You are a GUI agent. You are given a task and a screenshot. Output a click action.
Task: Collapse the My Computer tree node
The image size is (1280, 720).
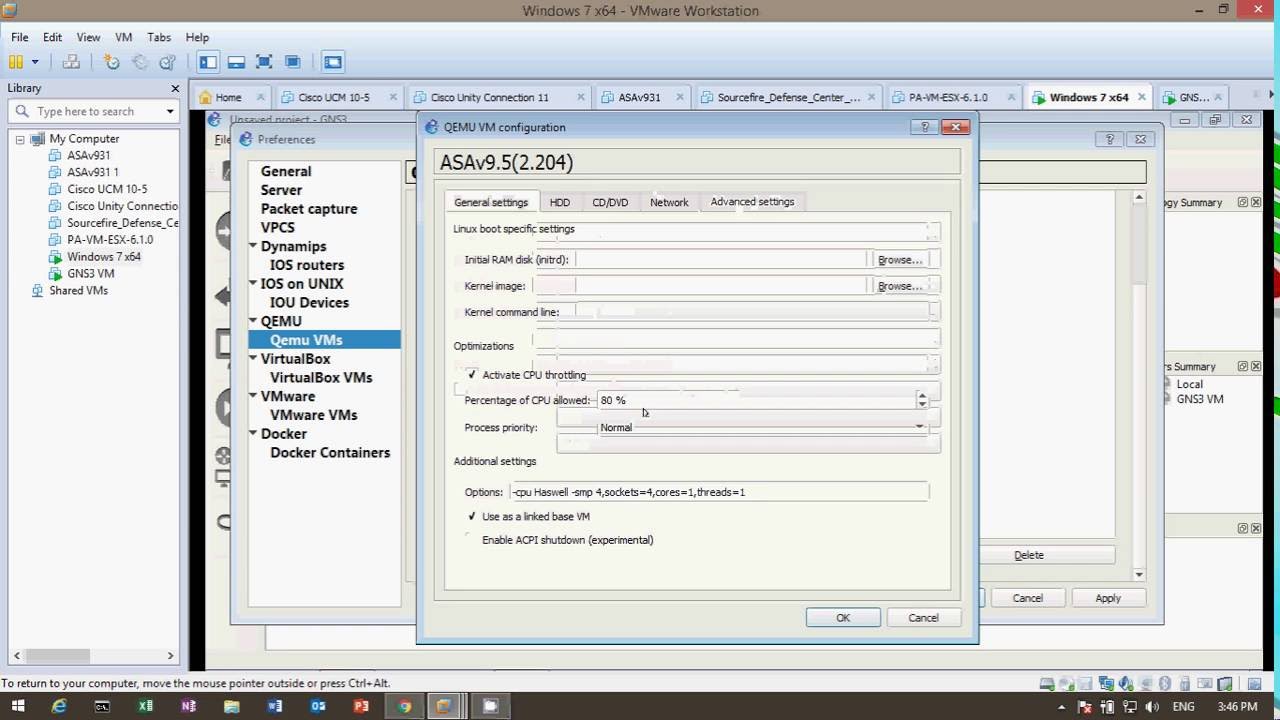click(20, 139)
